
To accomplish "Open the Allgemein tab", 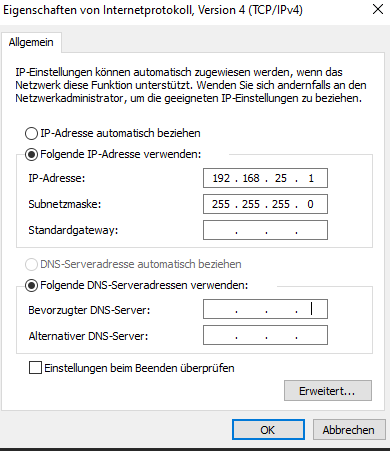I will click(x=31, y=42).
